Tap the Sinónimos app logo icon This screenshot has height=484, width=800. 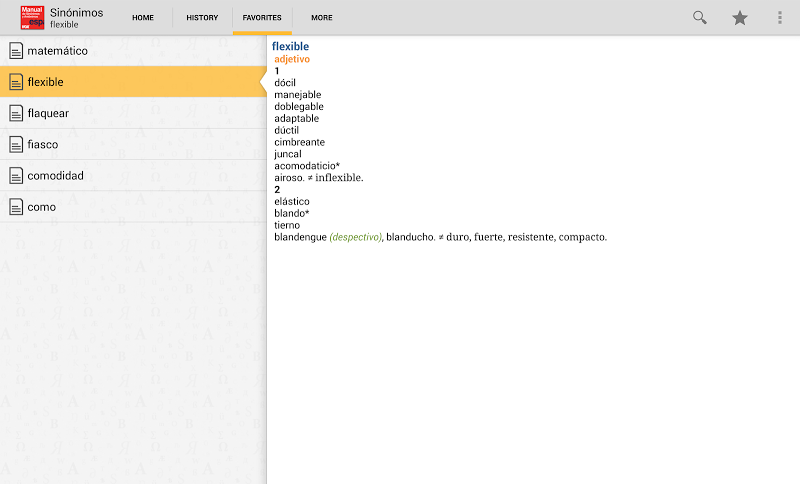point(32,17)
